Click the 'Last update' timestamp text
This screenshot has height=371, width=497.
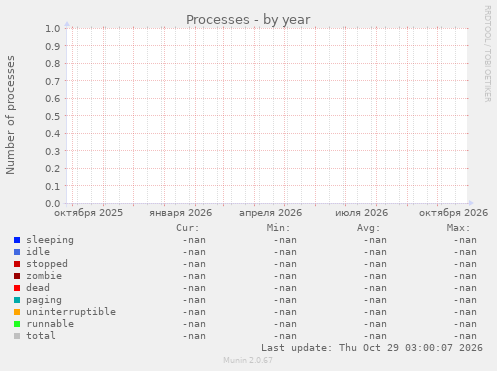[372, 348]
